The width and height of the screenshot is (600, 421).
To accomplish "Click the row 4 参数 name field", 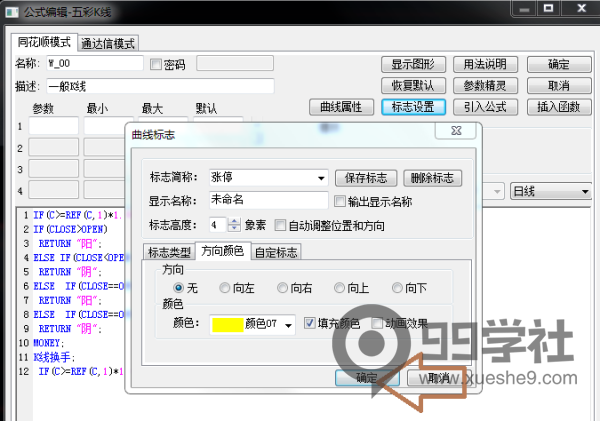I will coord(54,190).
